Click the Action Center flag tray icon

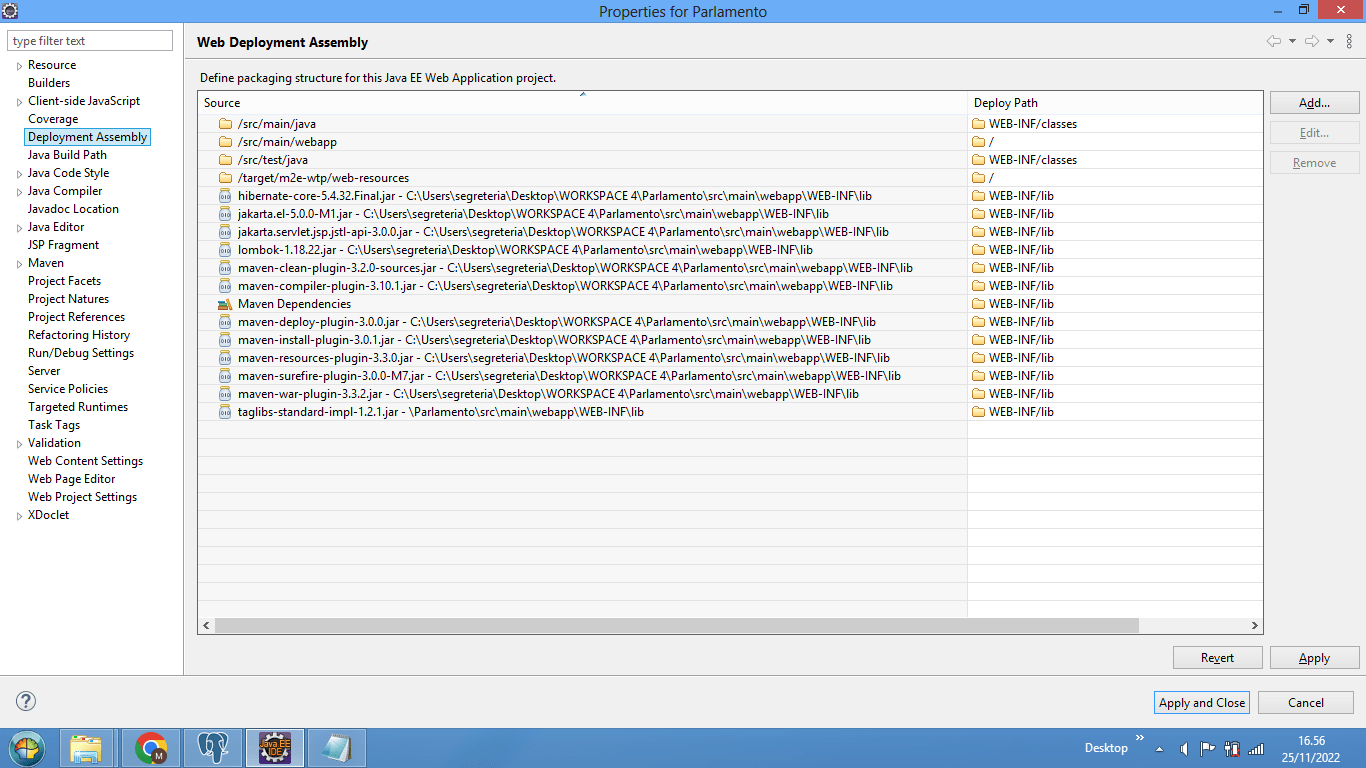point(1208,748)
